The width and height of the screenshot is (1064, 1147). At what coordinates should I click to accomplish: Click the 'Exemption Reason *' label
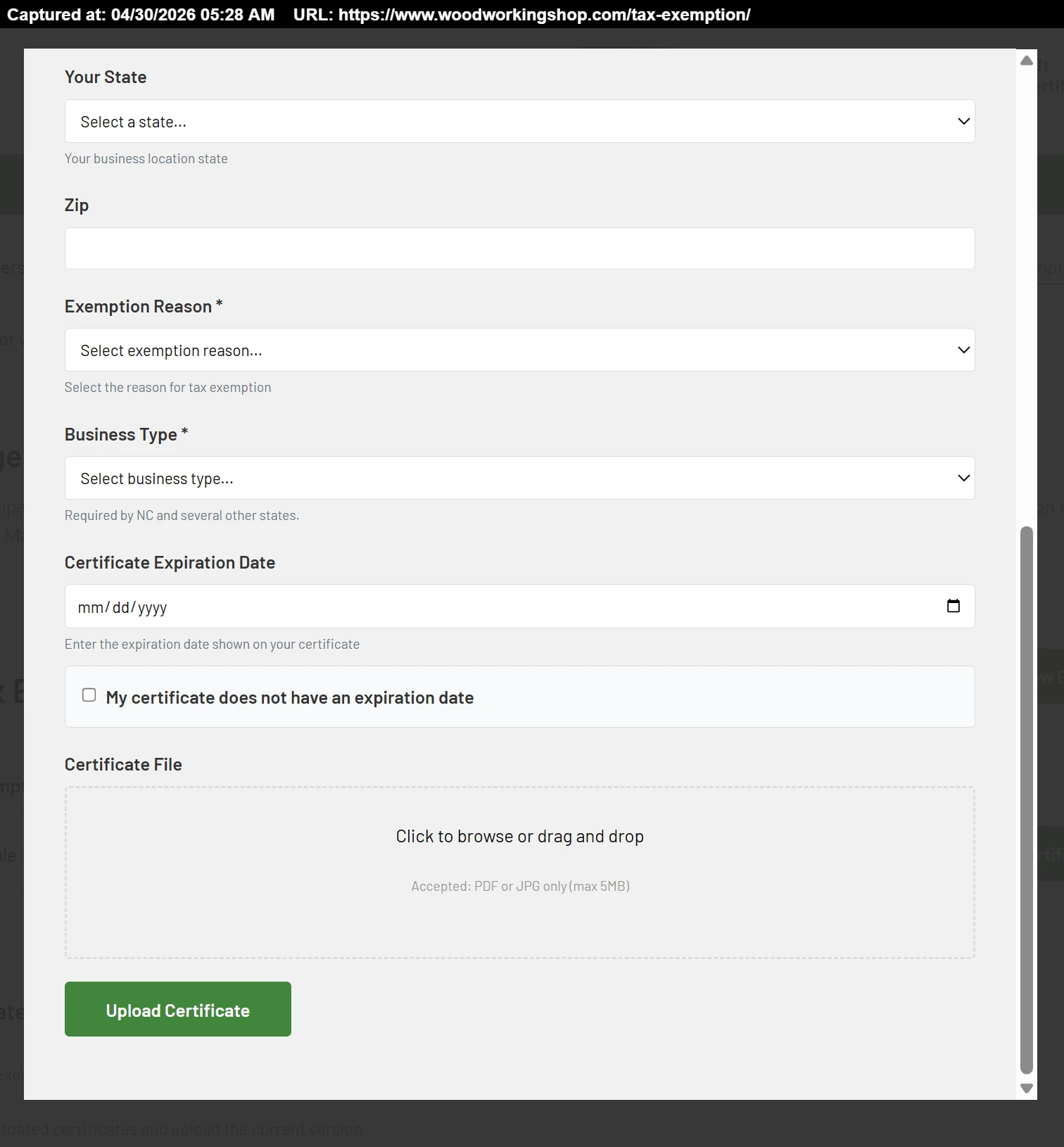pos(144,306)
